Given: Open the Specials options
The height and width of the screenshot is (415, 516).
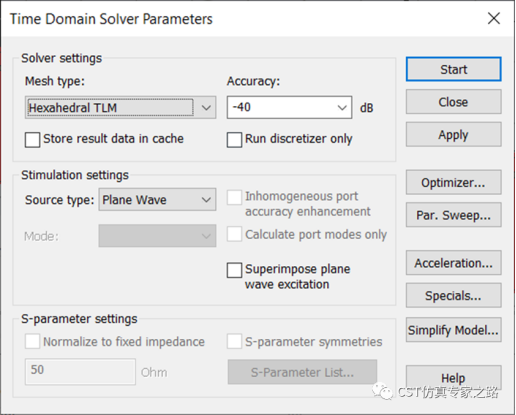Looking at the screenshot, I should (x=453, y=295).
